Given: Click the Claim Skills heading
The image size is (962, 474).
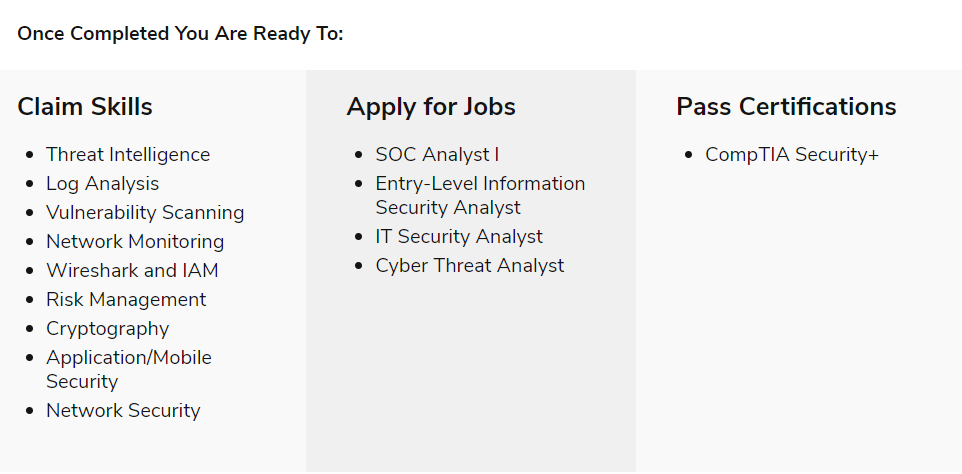Looking at the screenshot, I should (85, 107).
